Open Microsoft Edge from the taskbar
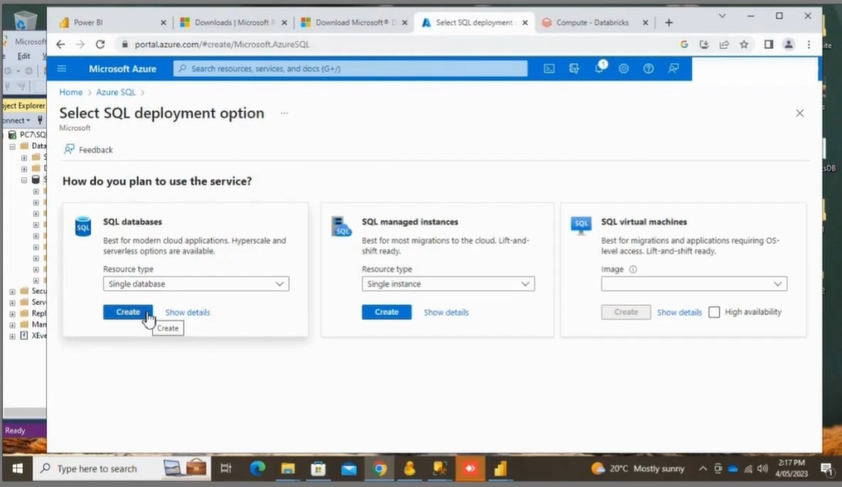 coord(257,469)
